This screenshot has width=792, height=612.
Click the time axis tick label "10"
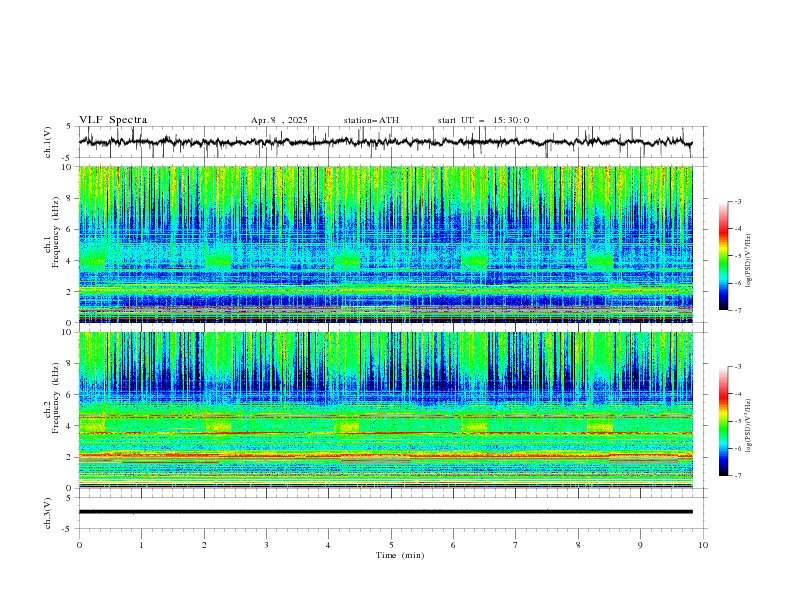pos(703,545)
